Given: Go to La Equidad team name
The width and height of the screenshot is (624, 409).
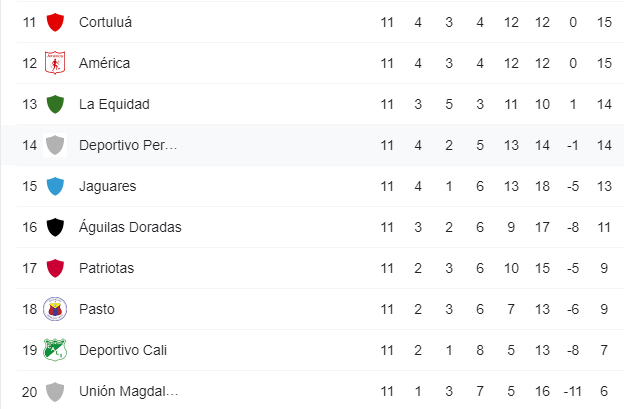Looking at the screenshot, I should 114,104.
